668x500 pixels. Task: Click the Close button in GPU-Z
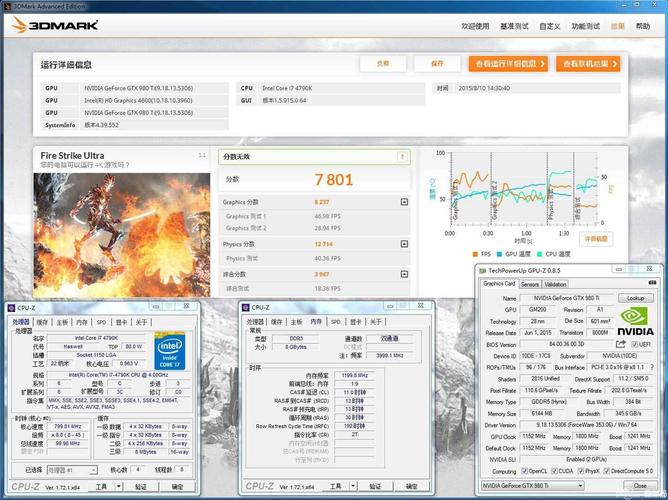tap(639, 486)
